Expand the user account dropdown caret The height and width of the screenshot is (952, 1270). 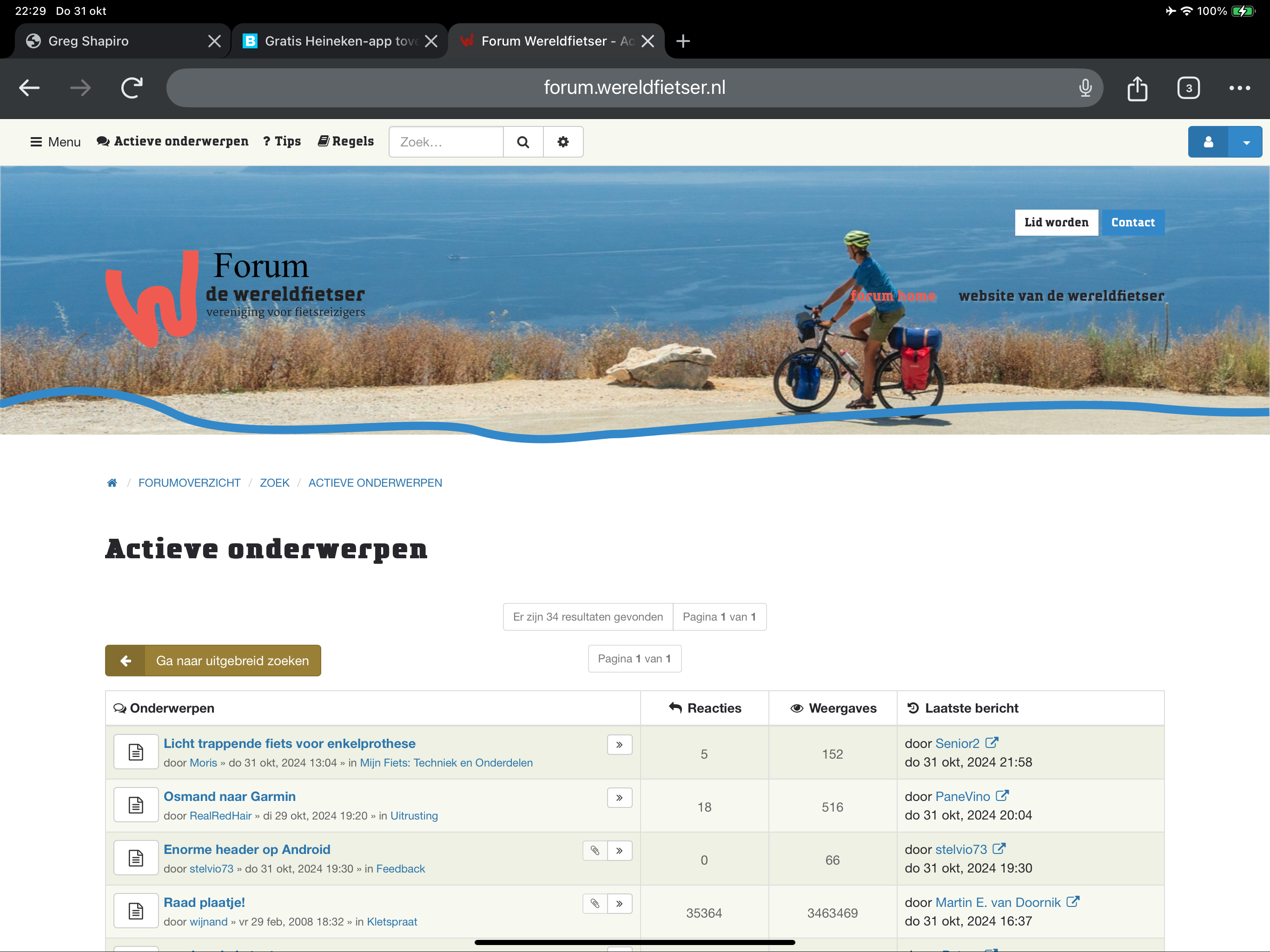tap(1245, 142)
